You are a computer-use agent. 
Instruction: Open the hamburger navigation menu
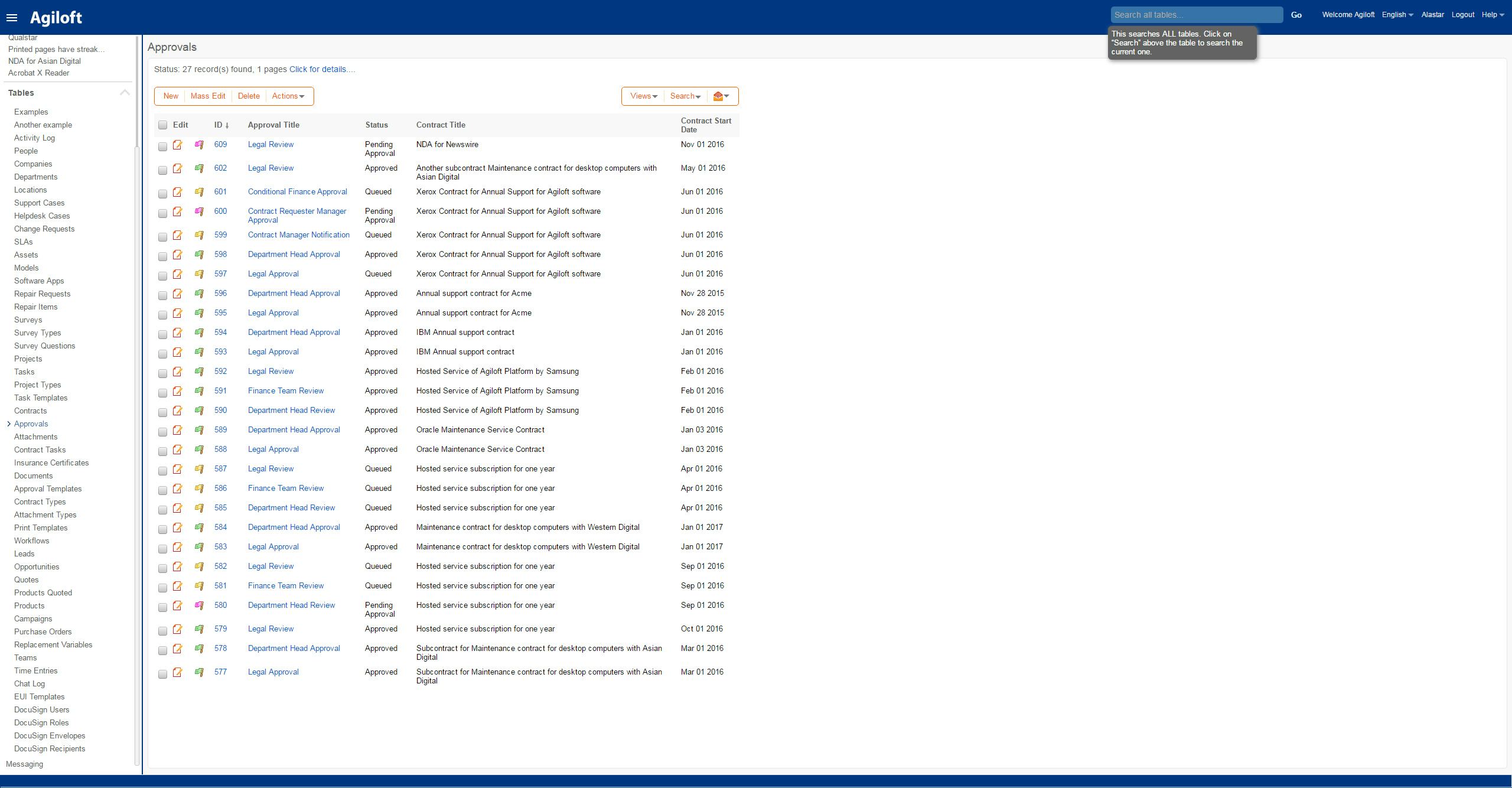[x=12, y=17]
